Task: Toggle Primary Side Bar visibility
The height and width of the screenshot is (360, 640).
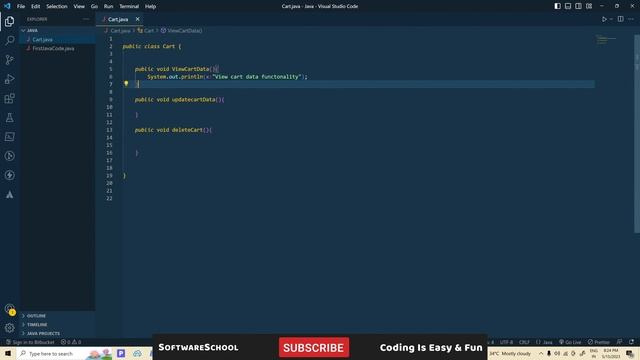Action: [x=558, y=6]
